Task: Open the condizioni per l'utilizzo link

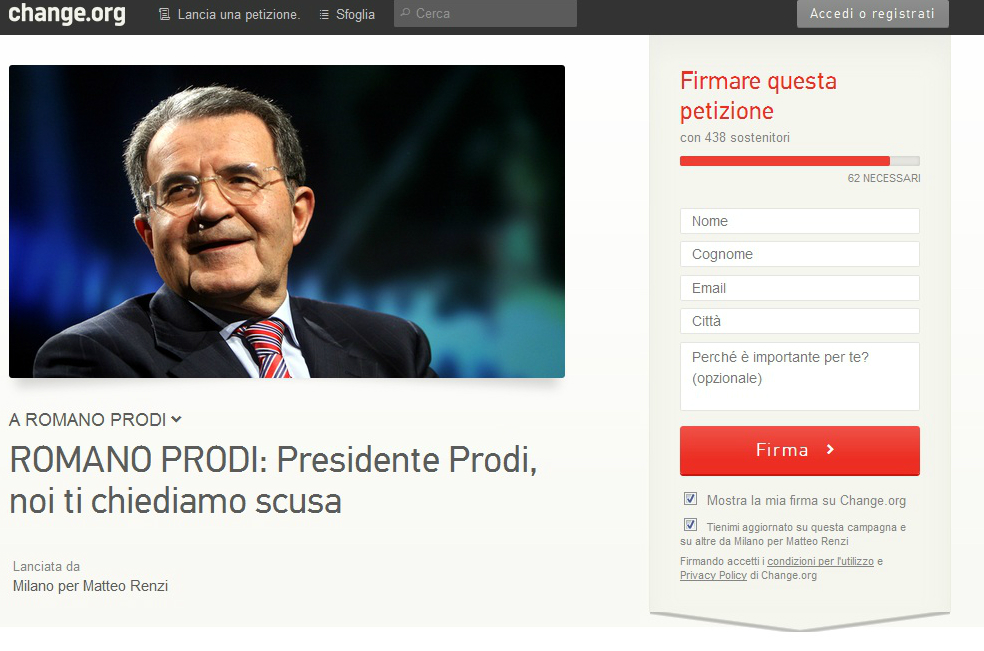Action: [x=820, y=561]
